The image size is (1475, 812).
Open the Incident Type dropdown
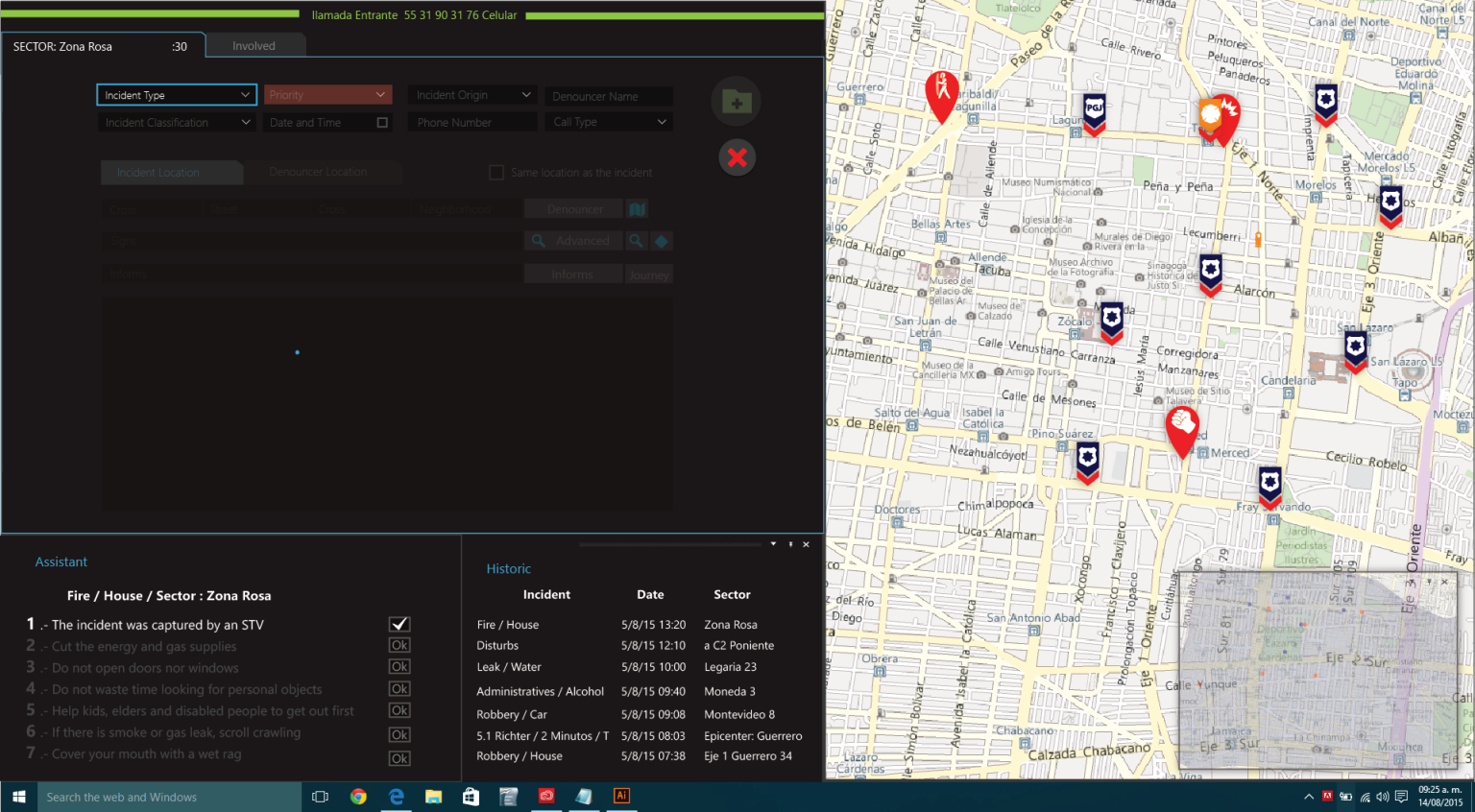pos(177,95)
